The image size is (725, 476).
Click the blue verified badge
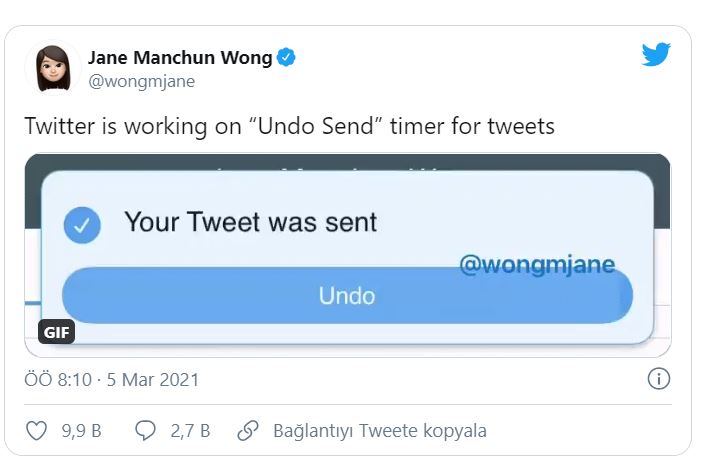286,57
